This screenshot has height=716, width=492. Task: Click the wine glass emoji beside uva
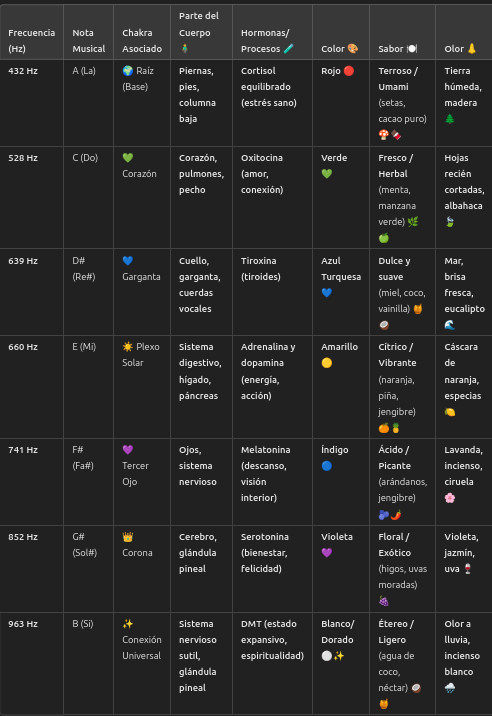tap(468, 569)
